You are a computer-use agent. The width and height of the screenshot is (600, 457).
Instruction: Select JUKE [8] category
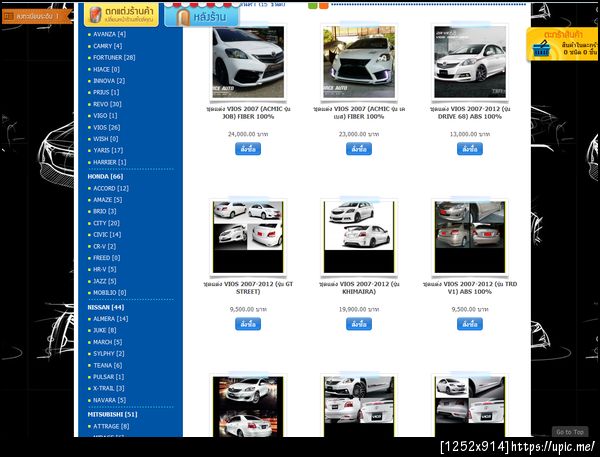pyautogui.click(x=104, y=330)
